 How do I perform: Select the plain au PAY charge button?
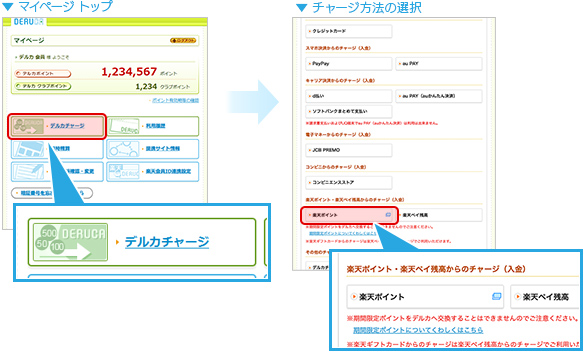pos(439,63)
